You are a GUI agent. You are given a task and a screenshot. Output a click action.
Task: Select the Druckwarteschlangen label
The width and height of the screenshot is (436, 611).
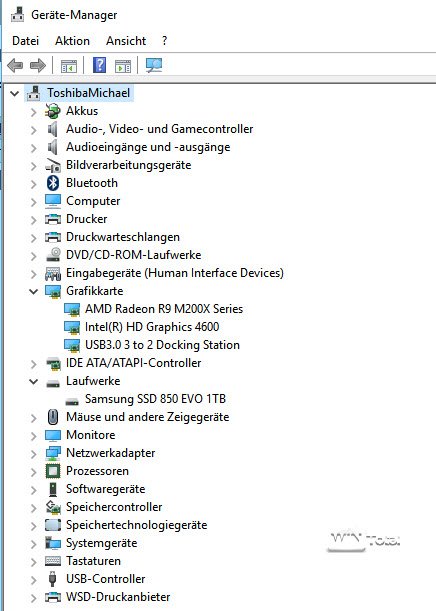123,237
